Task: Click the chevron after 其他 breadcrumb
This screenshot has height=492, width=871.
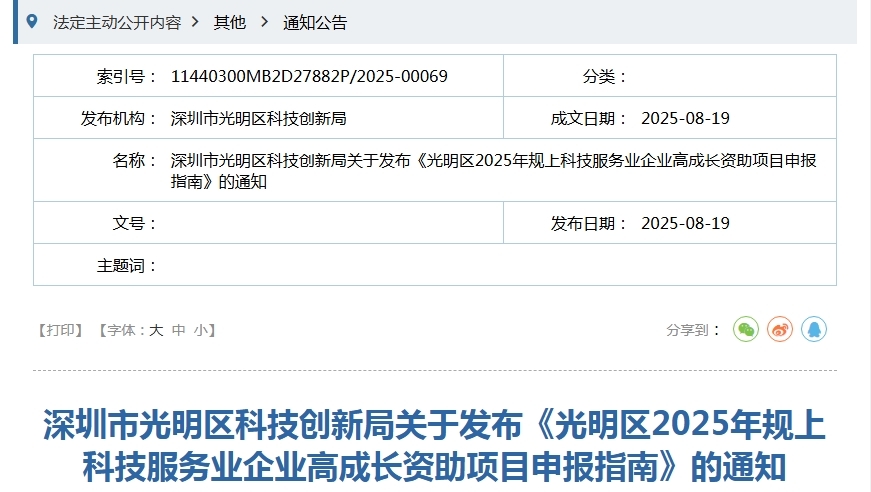Action: (264, 22)
